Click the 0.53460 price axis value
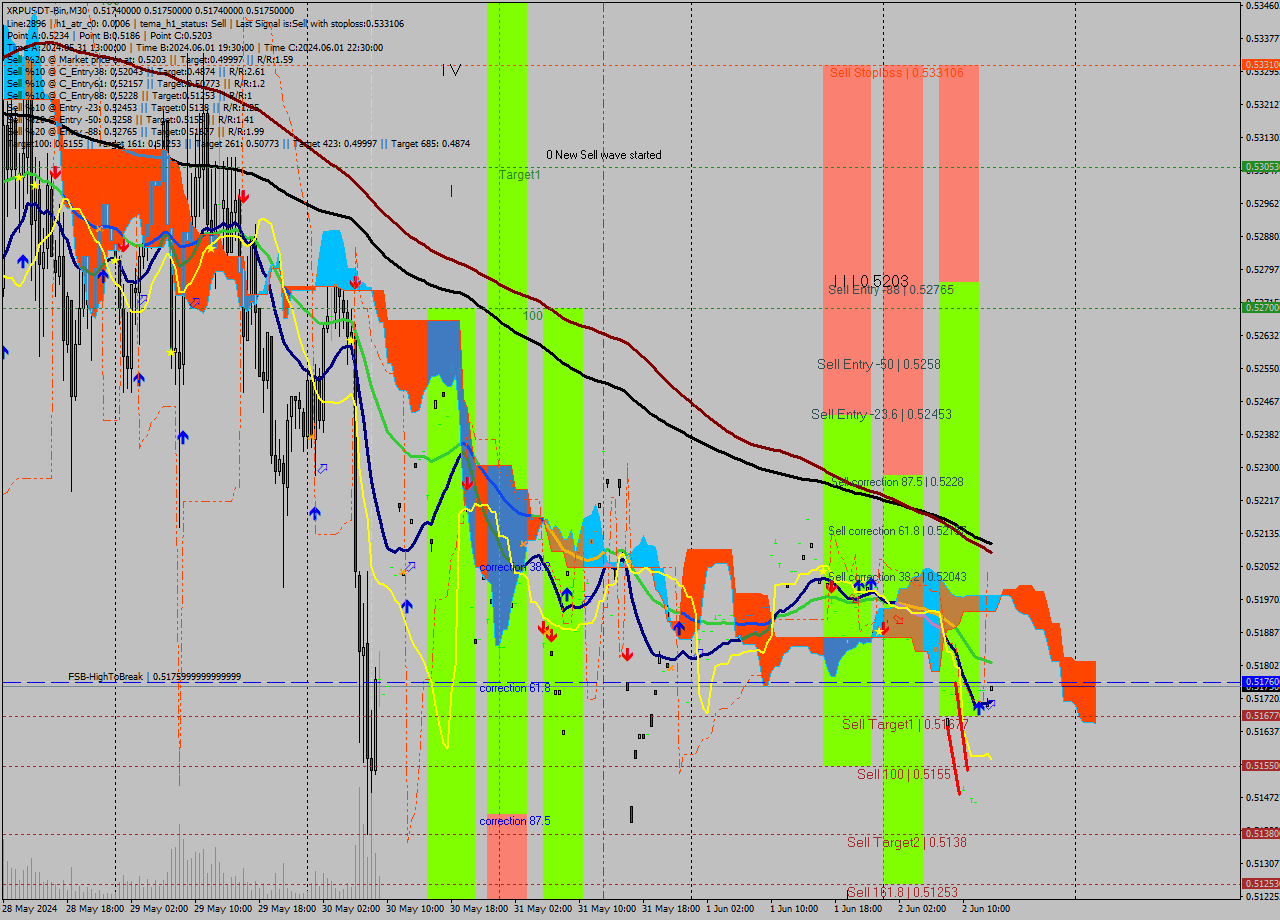 coord(1262,6)
